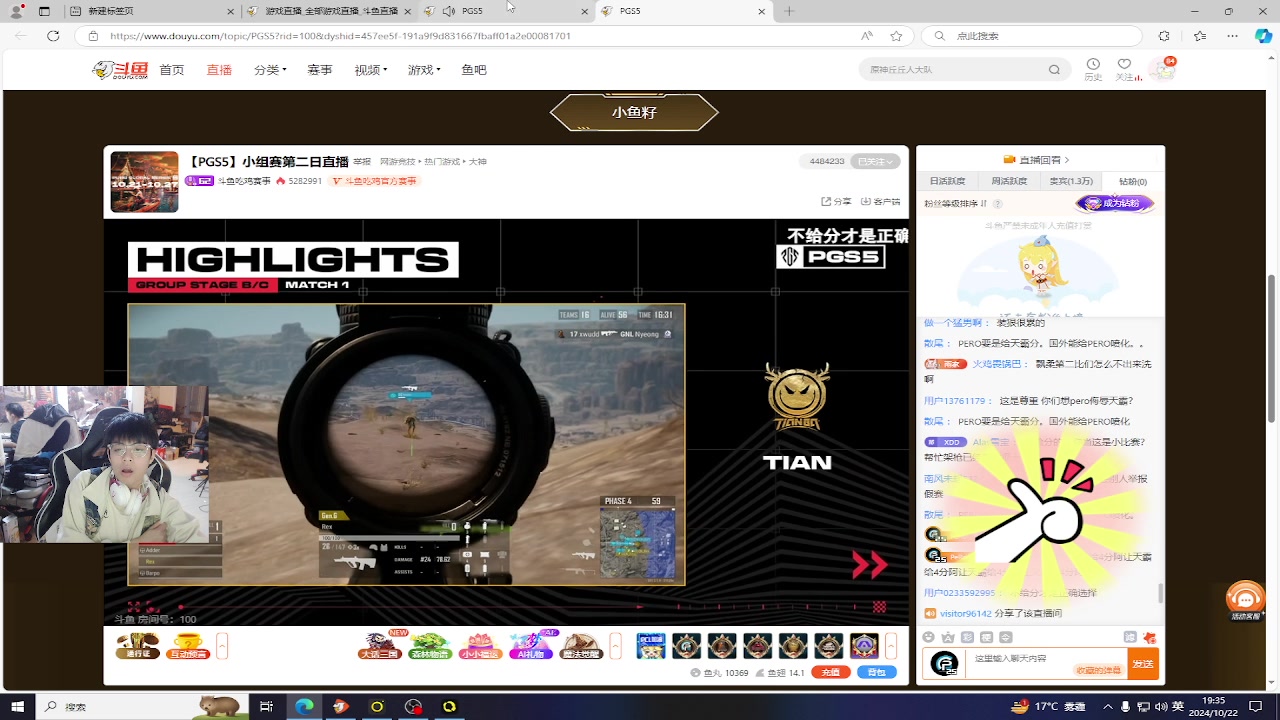Open the 鱼吧 forum page

[x=474, y=70]
